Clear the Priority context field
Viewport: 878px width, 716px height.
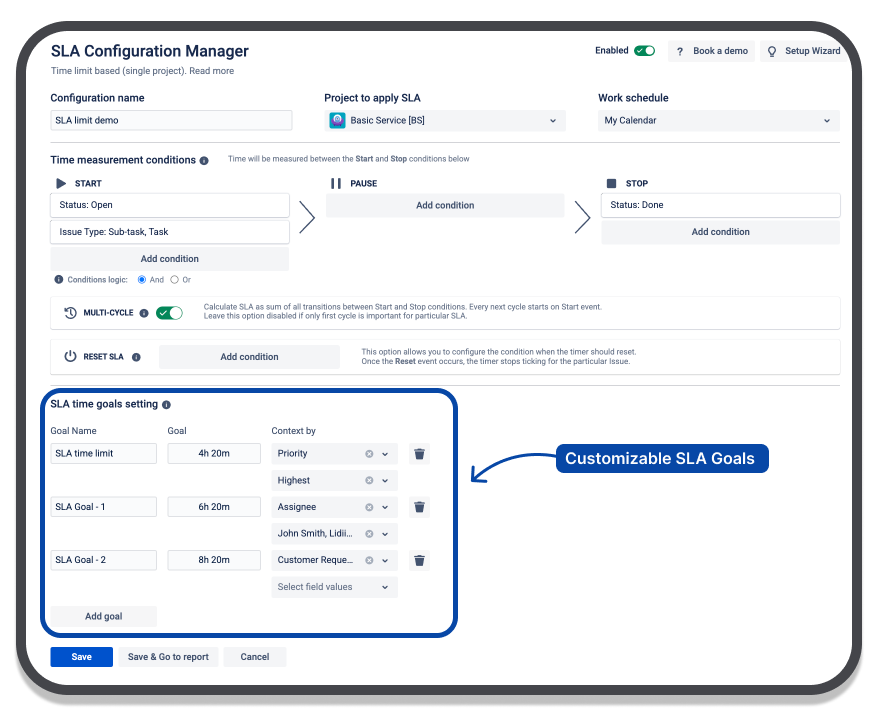369,454
